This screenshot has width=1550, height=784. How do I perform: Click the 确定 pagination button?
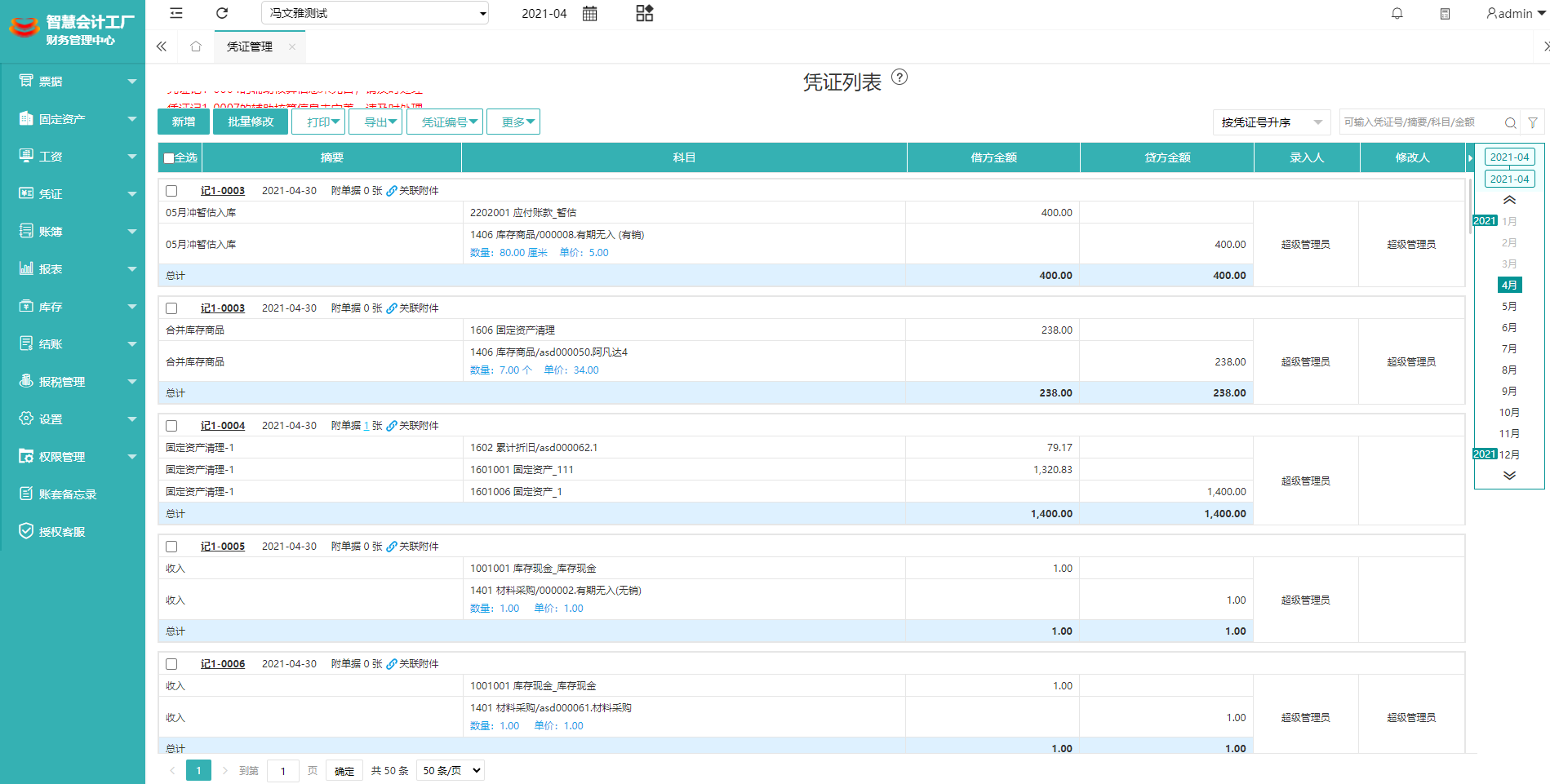pos(344,771)
